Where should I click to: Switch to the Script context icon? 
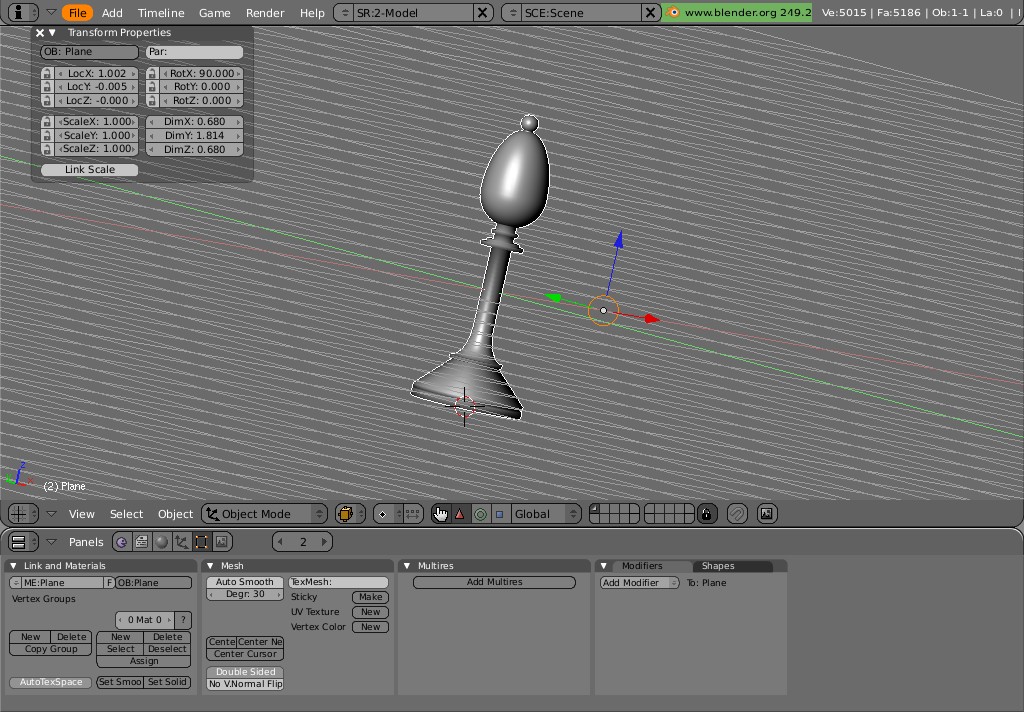141,542
